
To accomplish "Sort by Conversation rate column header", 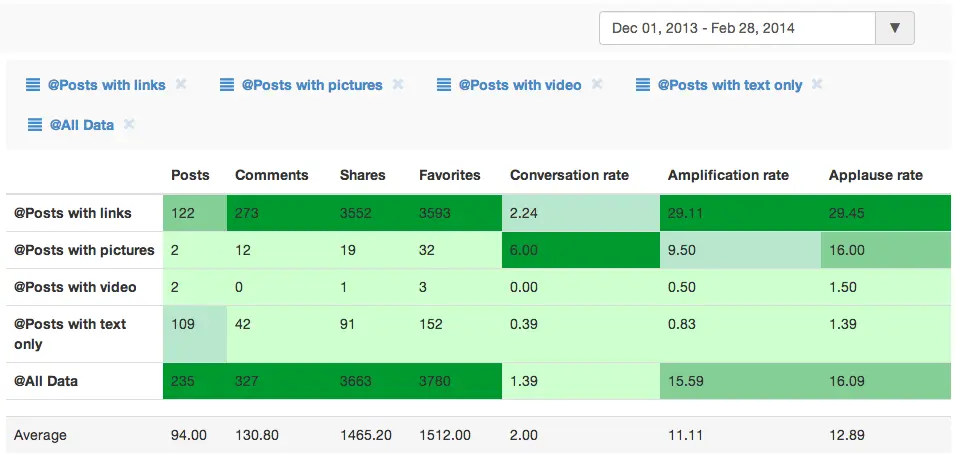I will tap(569, 175).
